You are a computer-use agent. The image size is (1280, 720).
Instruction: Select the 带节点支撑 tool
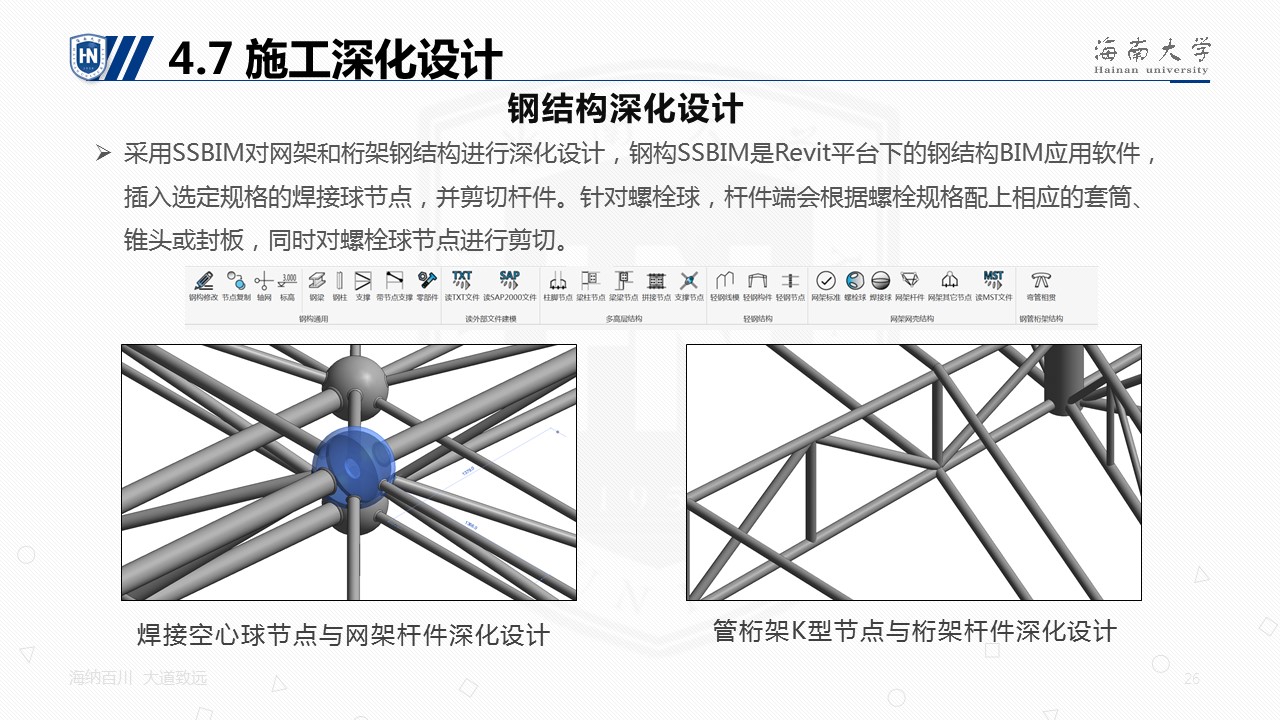tap(395, 286)
